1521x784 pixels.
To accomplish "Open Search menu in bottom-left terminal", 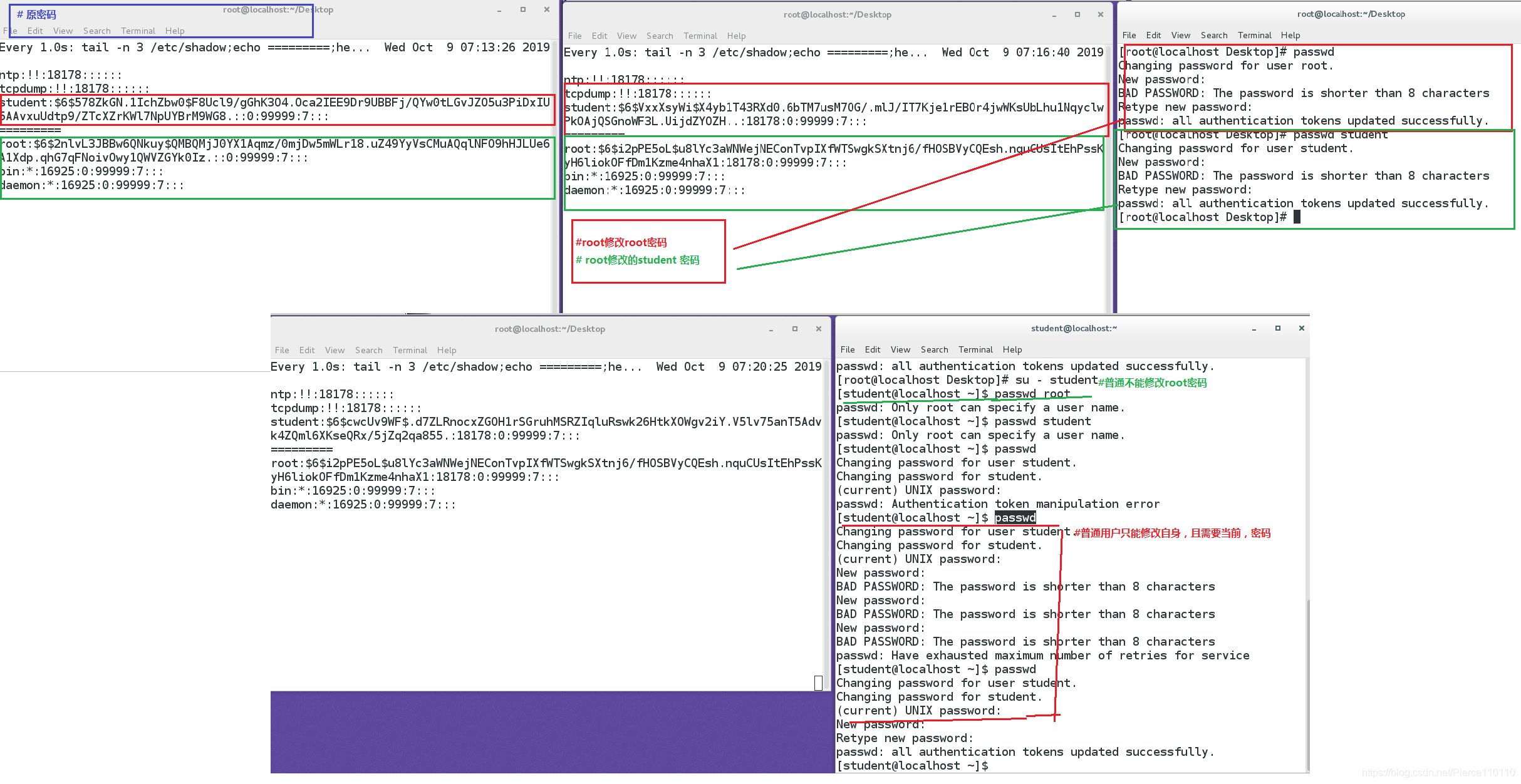I will coord(368,350).
